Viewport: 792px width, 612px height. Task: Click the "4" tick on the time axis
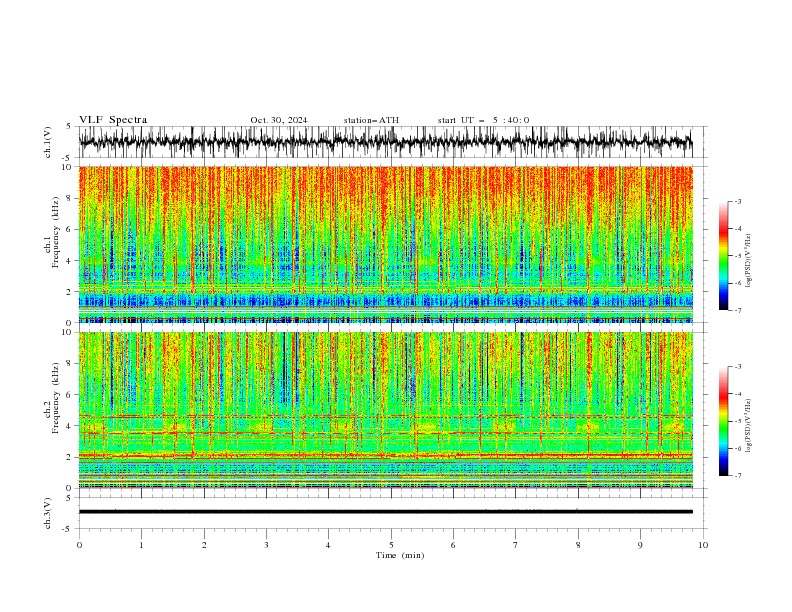tap(328, 545)
